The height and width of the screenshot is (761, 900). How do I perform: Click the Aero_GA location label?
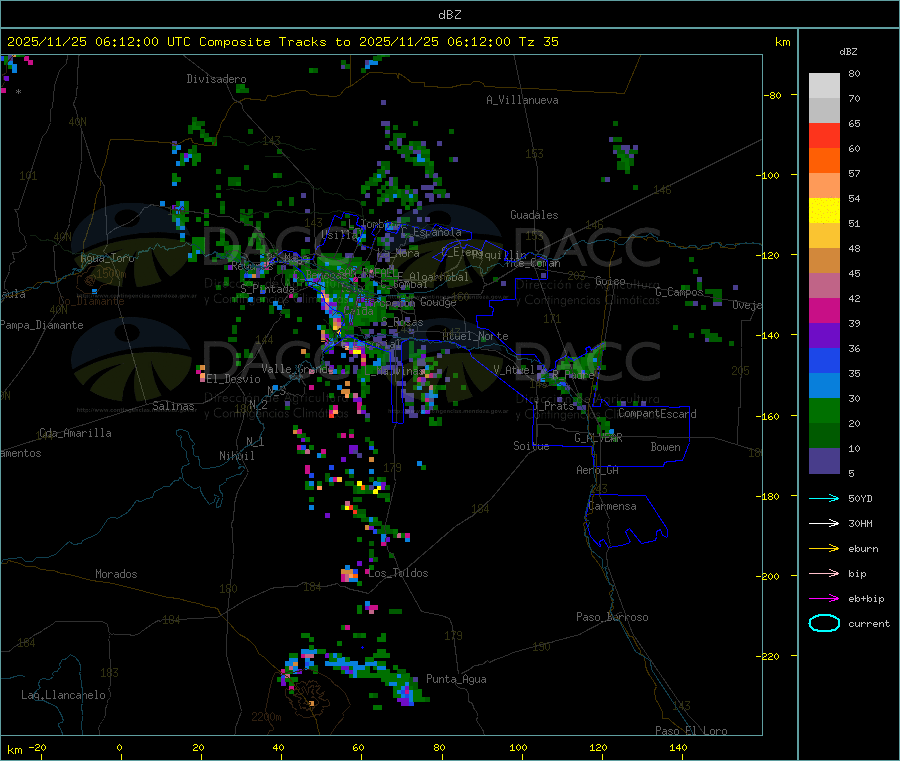point(598,470)
